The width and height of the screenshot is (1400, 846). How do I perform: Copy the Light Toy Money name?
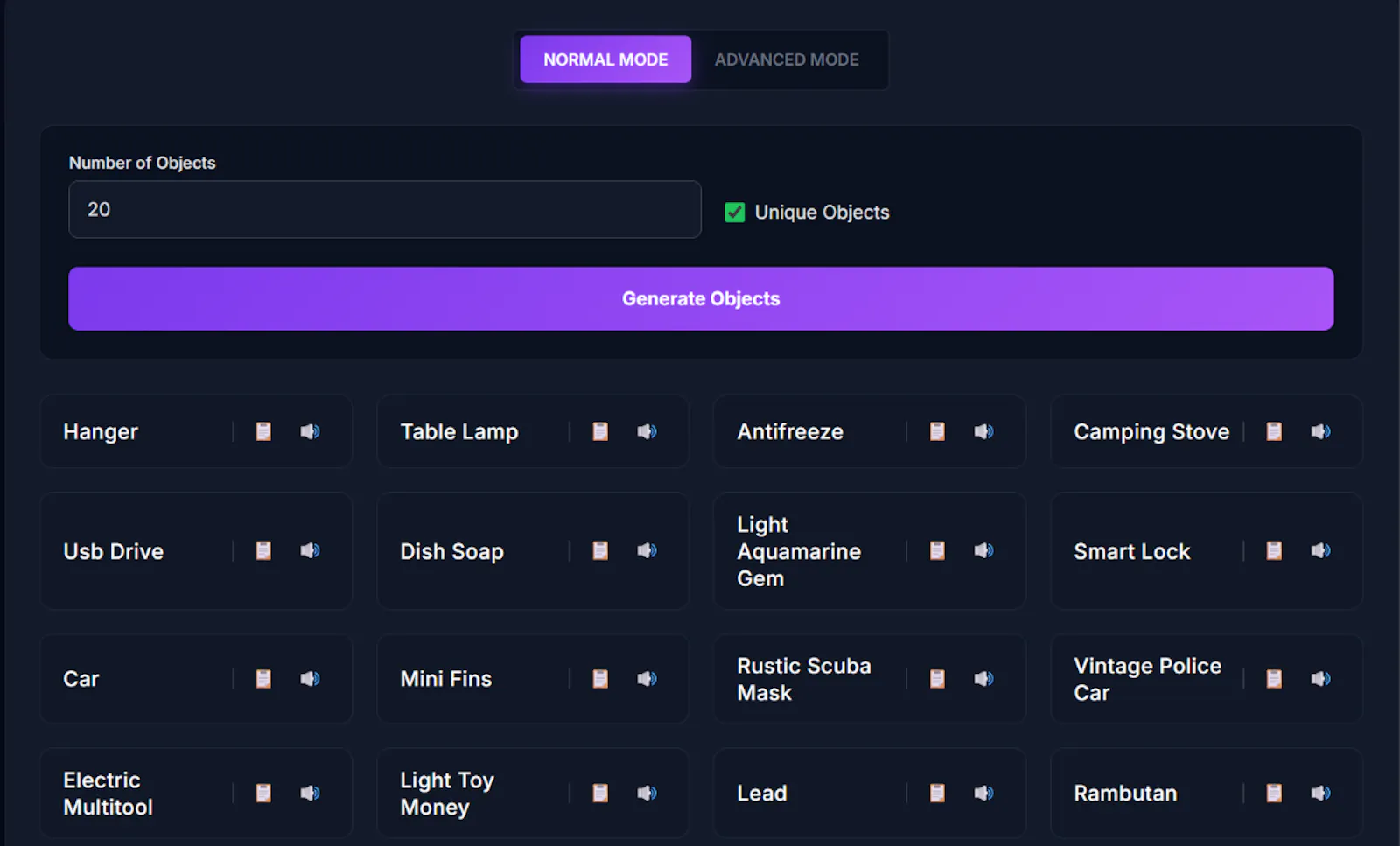pyautogui.click(x=600, y=793)
